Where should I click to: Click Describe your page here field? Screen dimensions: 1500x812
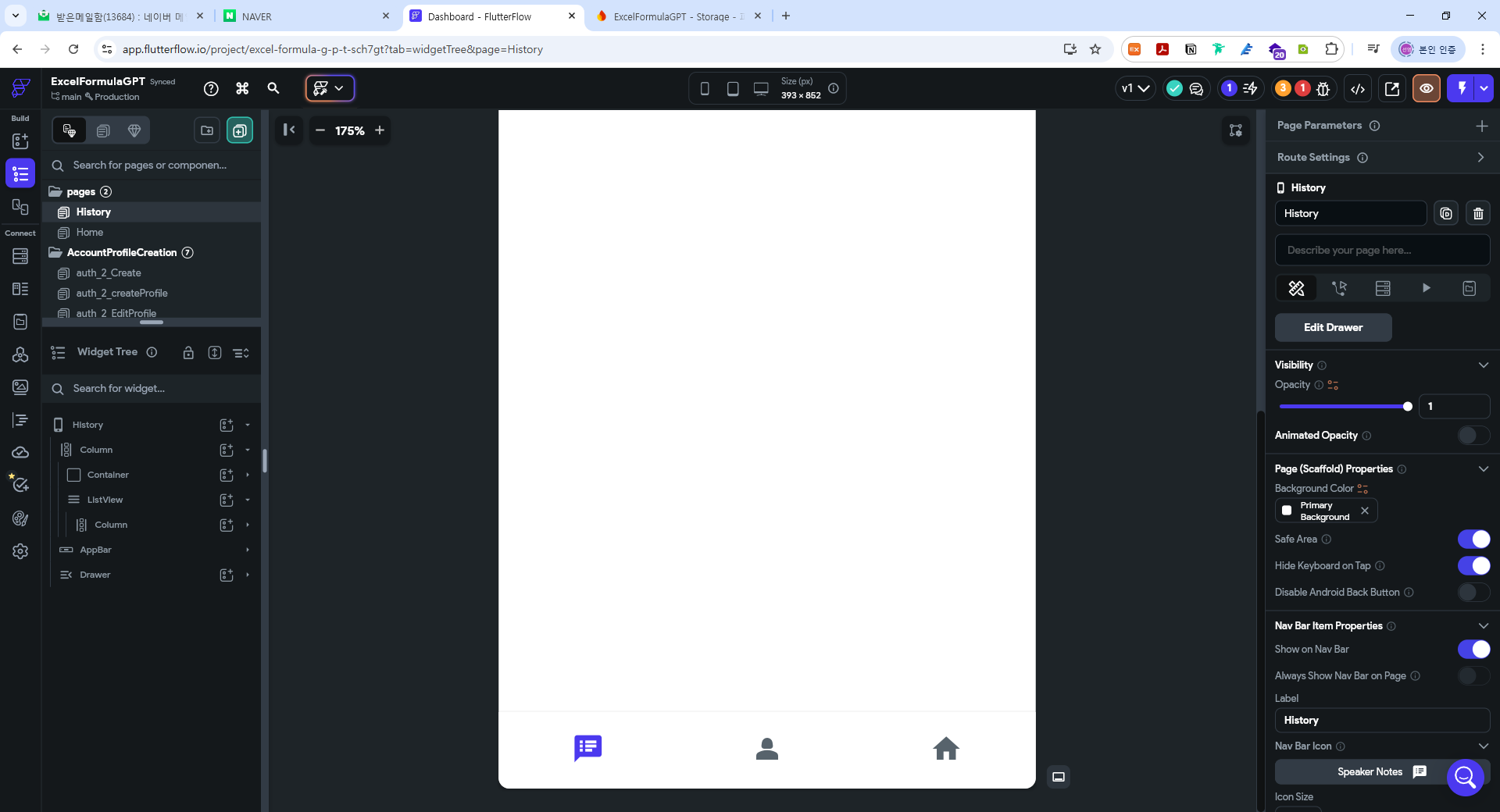pos(1382,251)
